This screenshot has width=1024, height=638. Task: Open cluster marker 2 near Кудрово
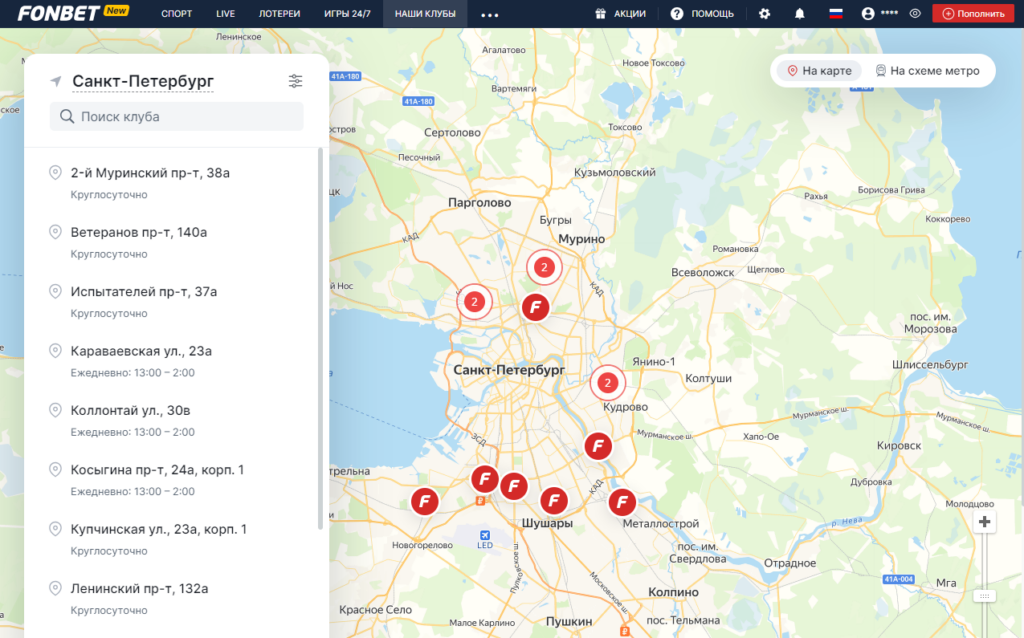click(607, 383)
